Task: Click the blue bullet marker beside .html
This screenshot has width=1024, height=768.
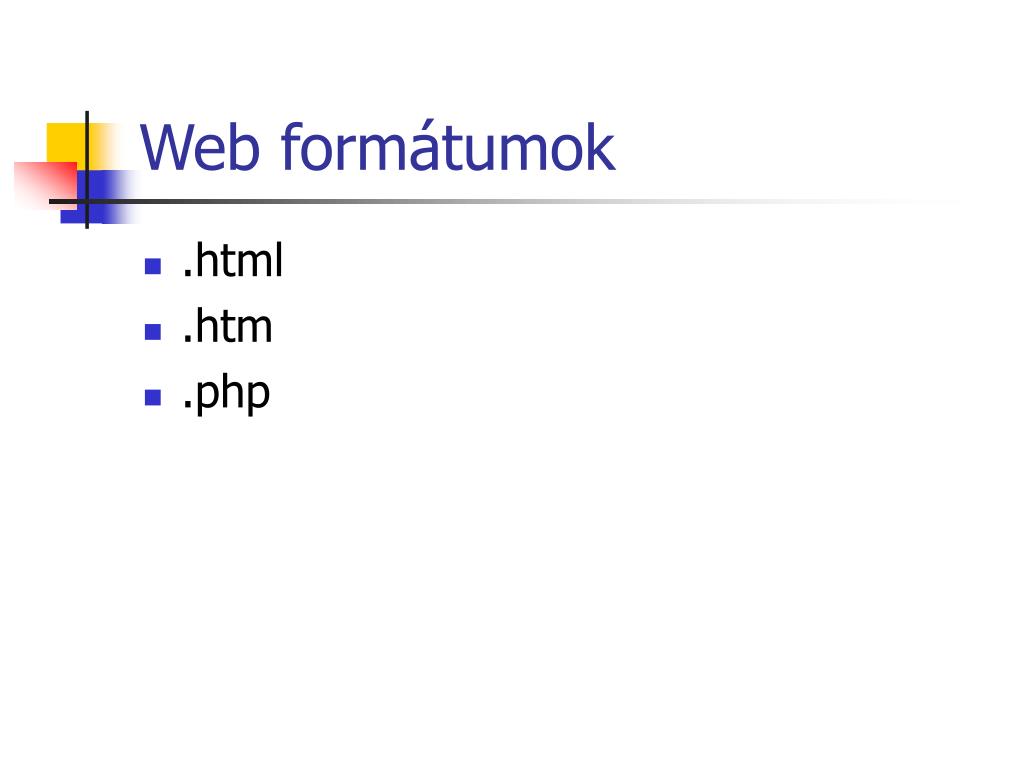Action: pos(153,266)
